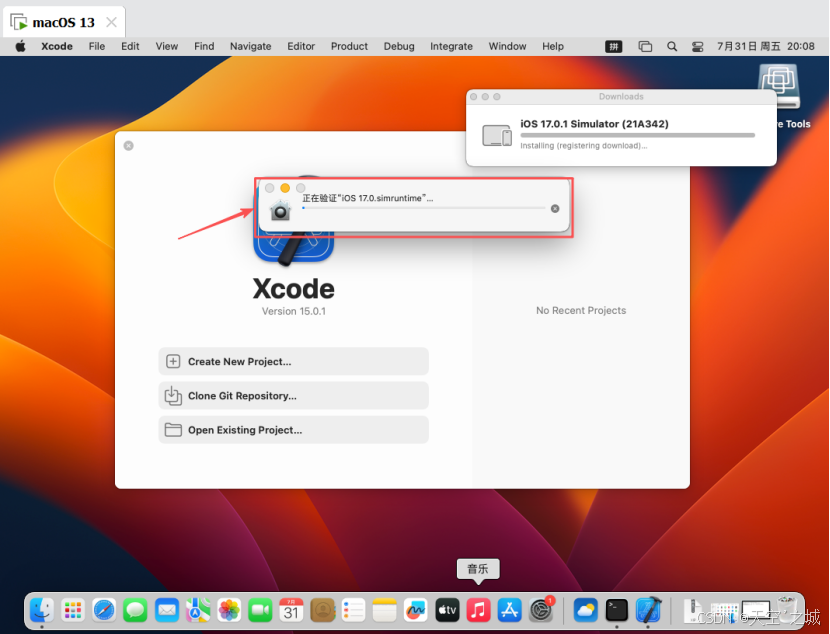The height and width of the screenshot is (634, 830).
Task: Open Maps app in Dock
Action: [x=198, y=610]
